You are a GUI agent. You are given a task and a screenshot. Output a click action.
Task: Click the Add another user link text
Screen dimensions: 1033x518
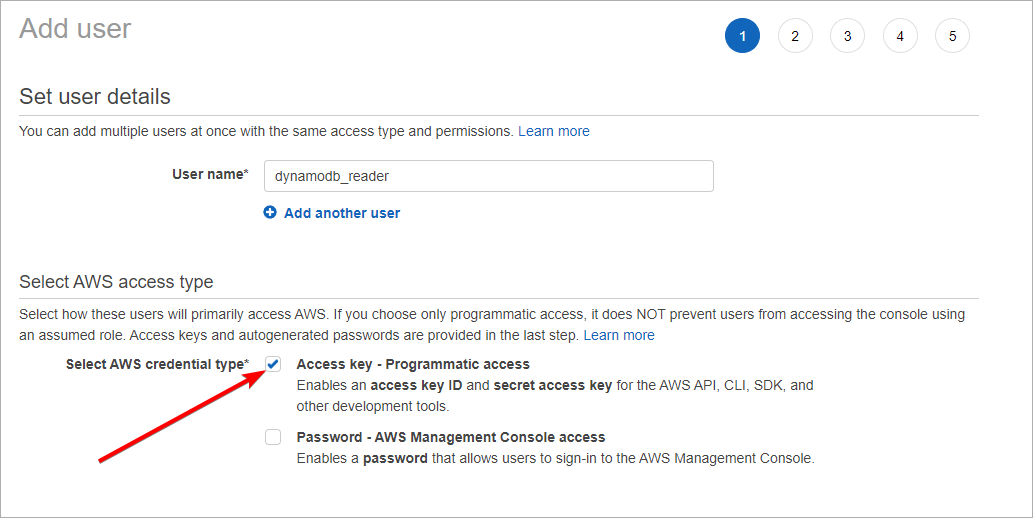coord(342,213)
